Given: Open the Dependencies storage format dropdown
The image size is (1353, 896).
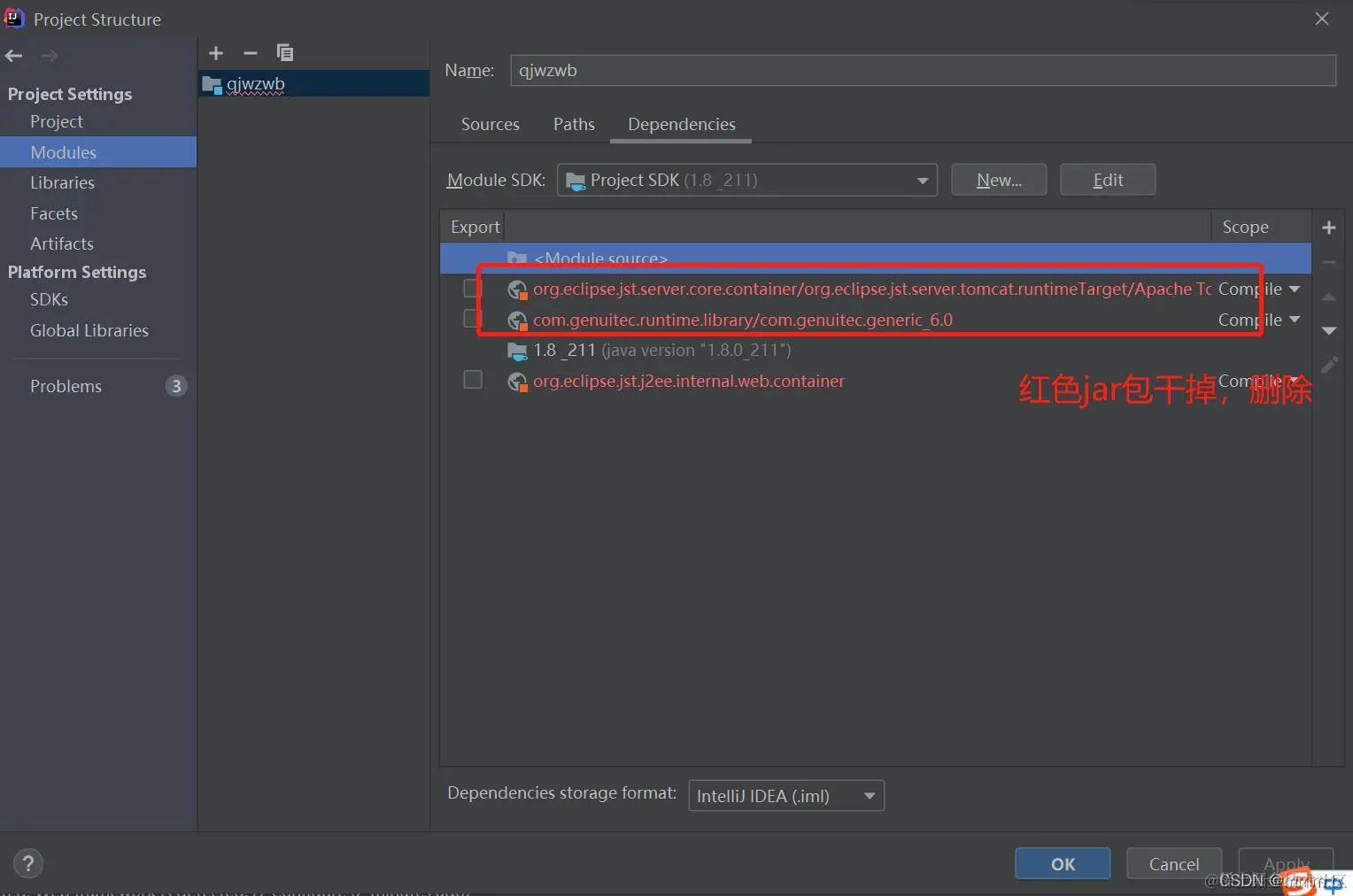Looking at the screenshot, I should click(x=786, y=795).
